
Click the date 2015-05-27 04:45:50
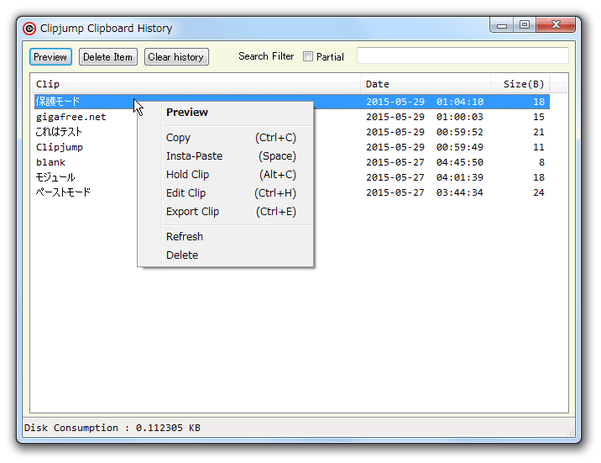point(425,163)
